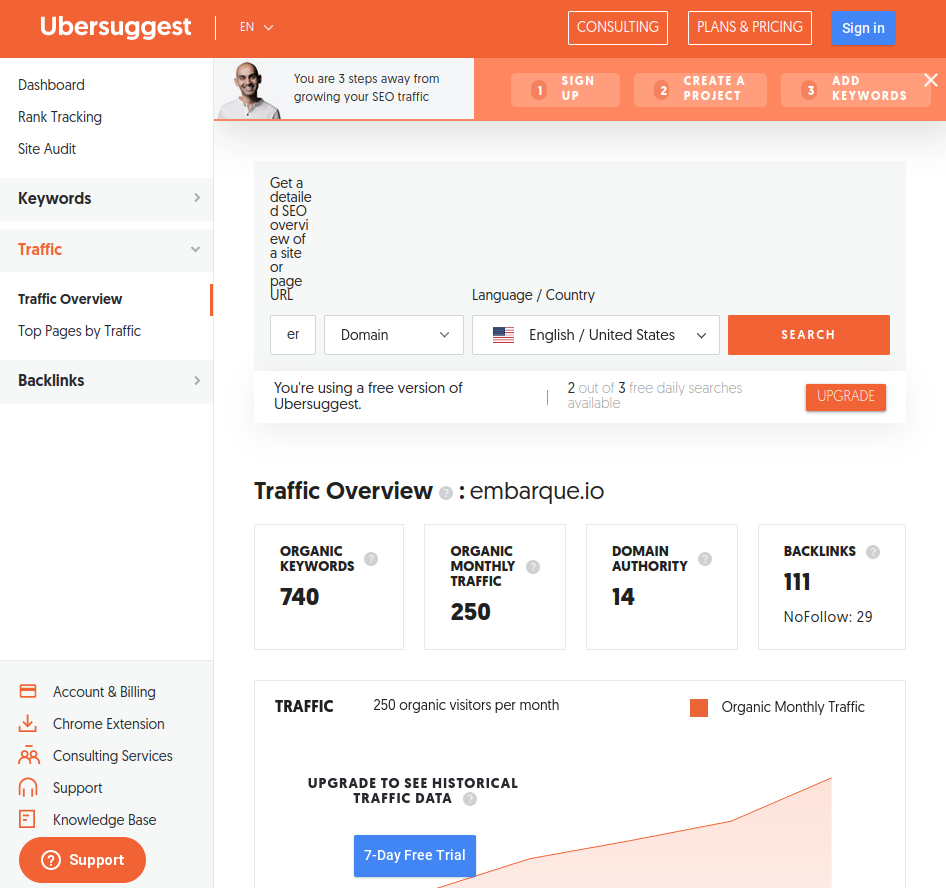
Task: Click the Backlinks value 111
Action: pyautogui.click(x=797, y=582)
